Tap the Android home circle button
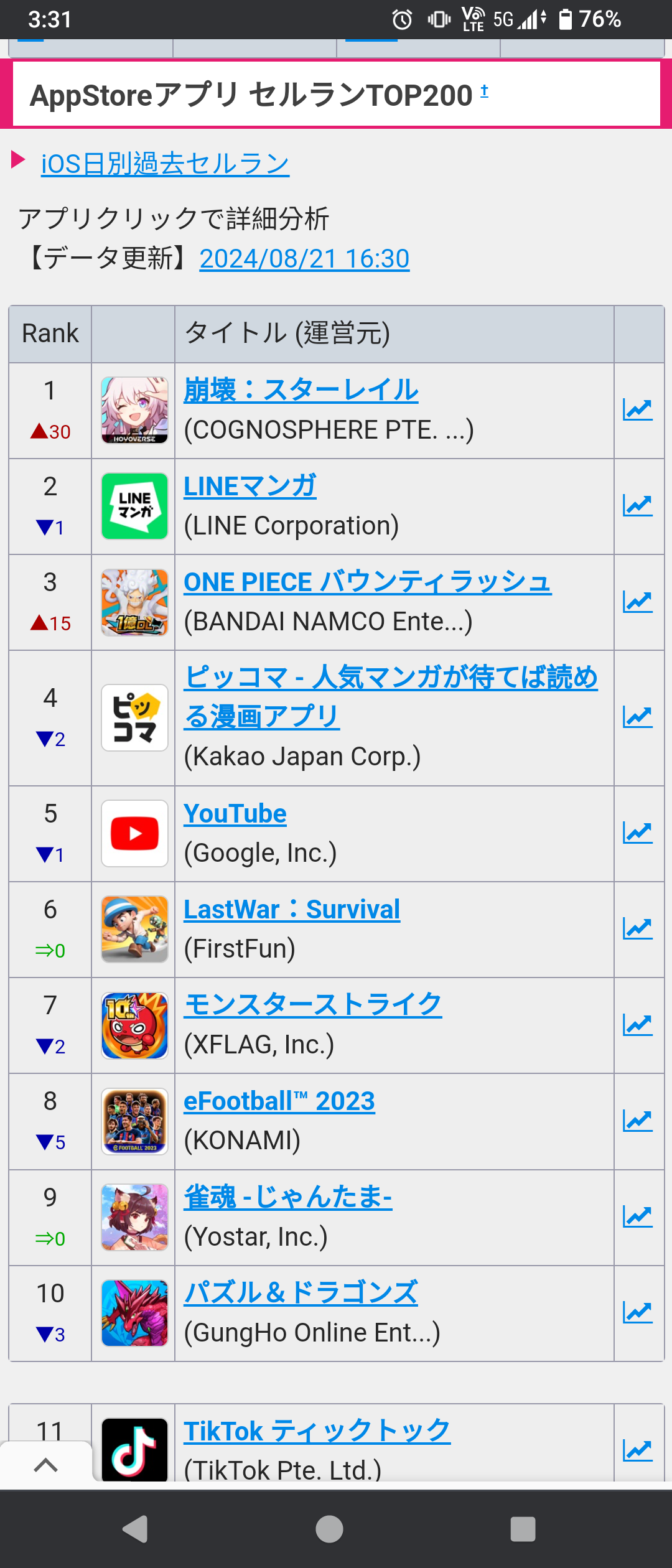The image size is (672, 1568). 329,1529
